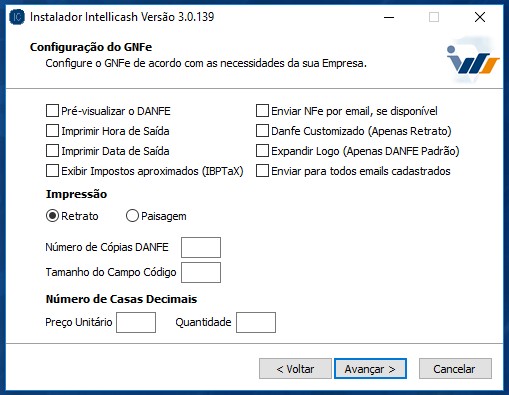Click the Intellicash installer icon in title bar

click(17, 17)
